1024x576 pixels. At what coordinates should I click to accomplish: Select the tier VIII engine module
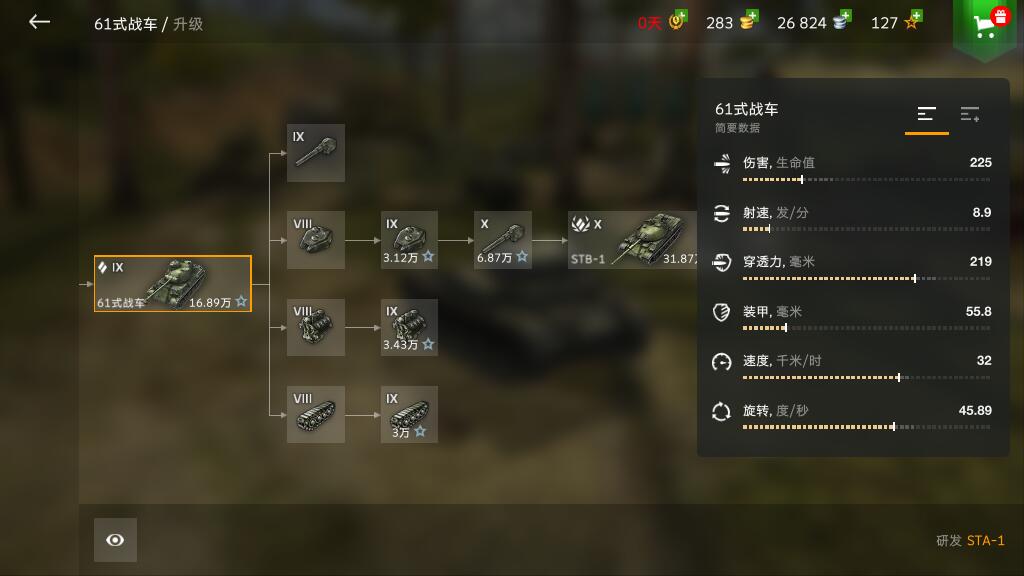tap(315, 327)
